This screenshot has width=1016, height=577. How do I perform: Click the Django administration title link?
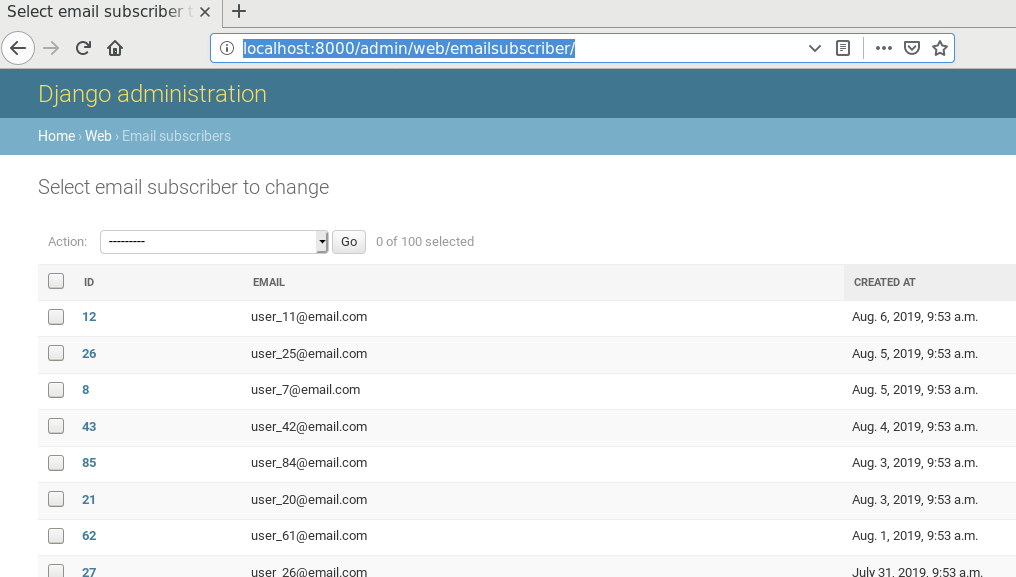click(152, 94)
